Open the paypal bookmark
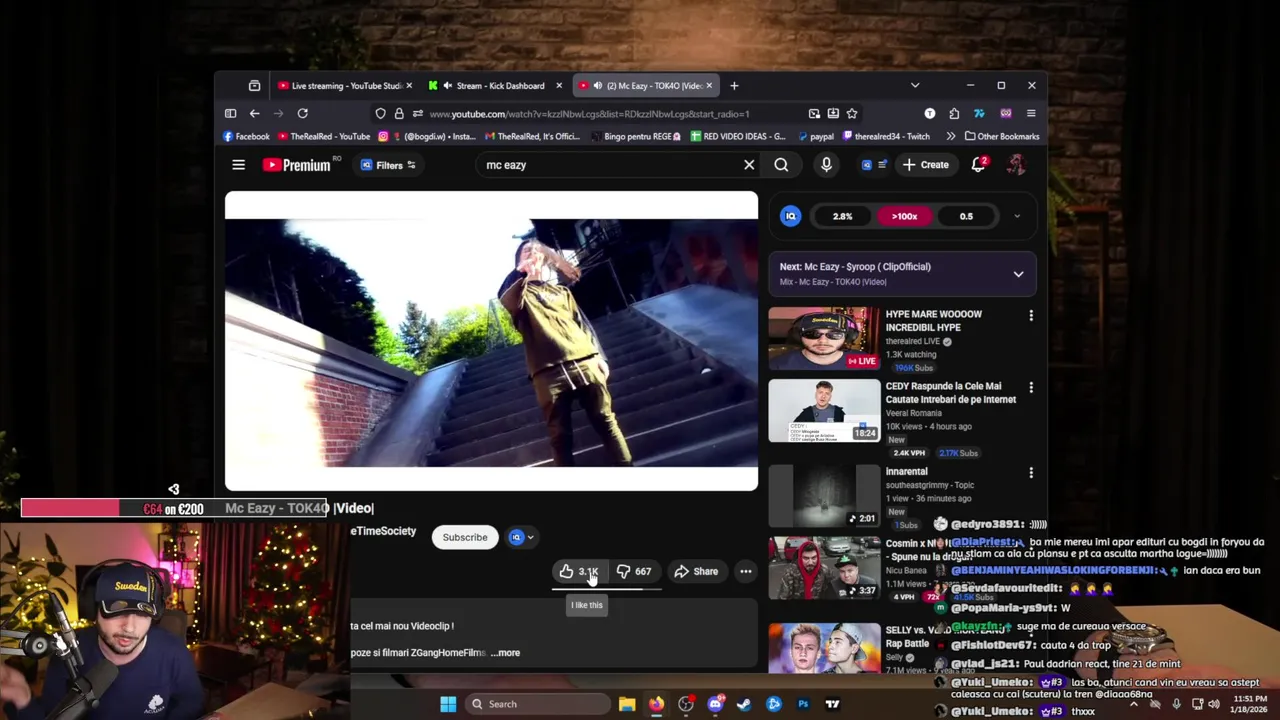The height and width of the screenshot is (720, 1280). [815, 136]
